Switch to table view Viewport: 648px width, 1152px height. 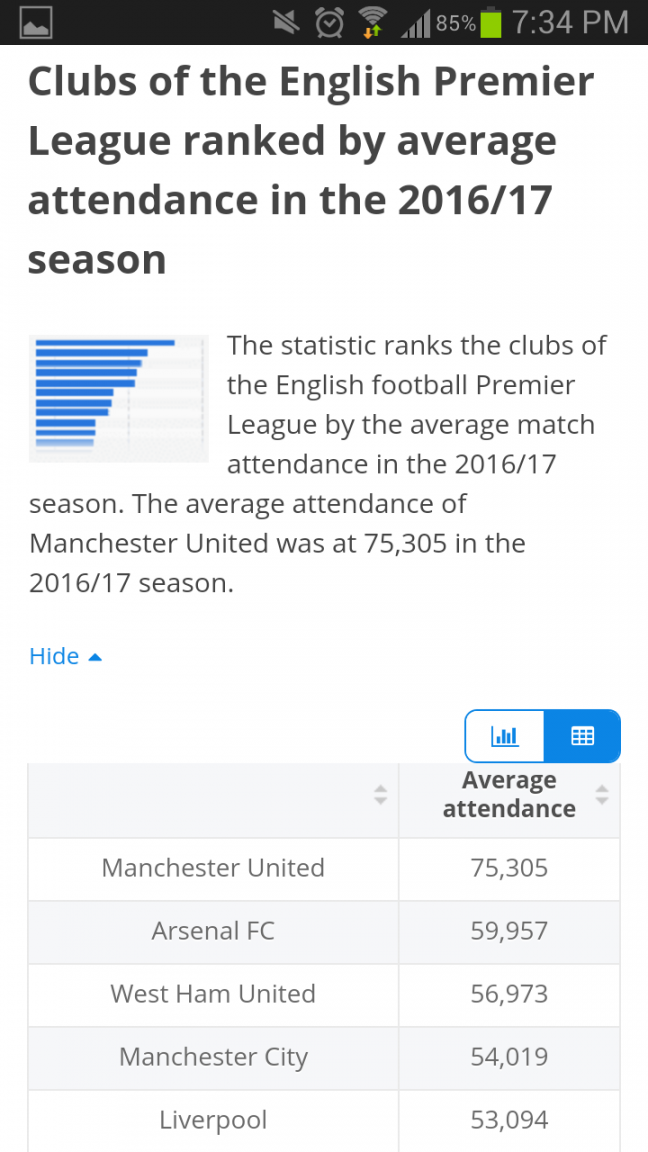(582, 735)
